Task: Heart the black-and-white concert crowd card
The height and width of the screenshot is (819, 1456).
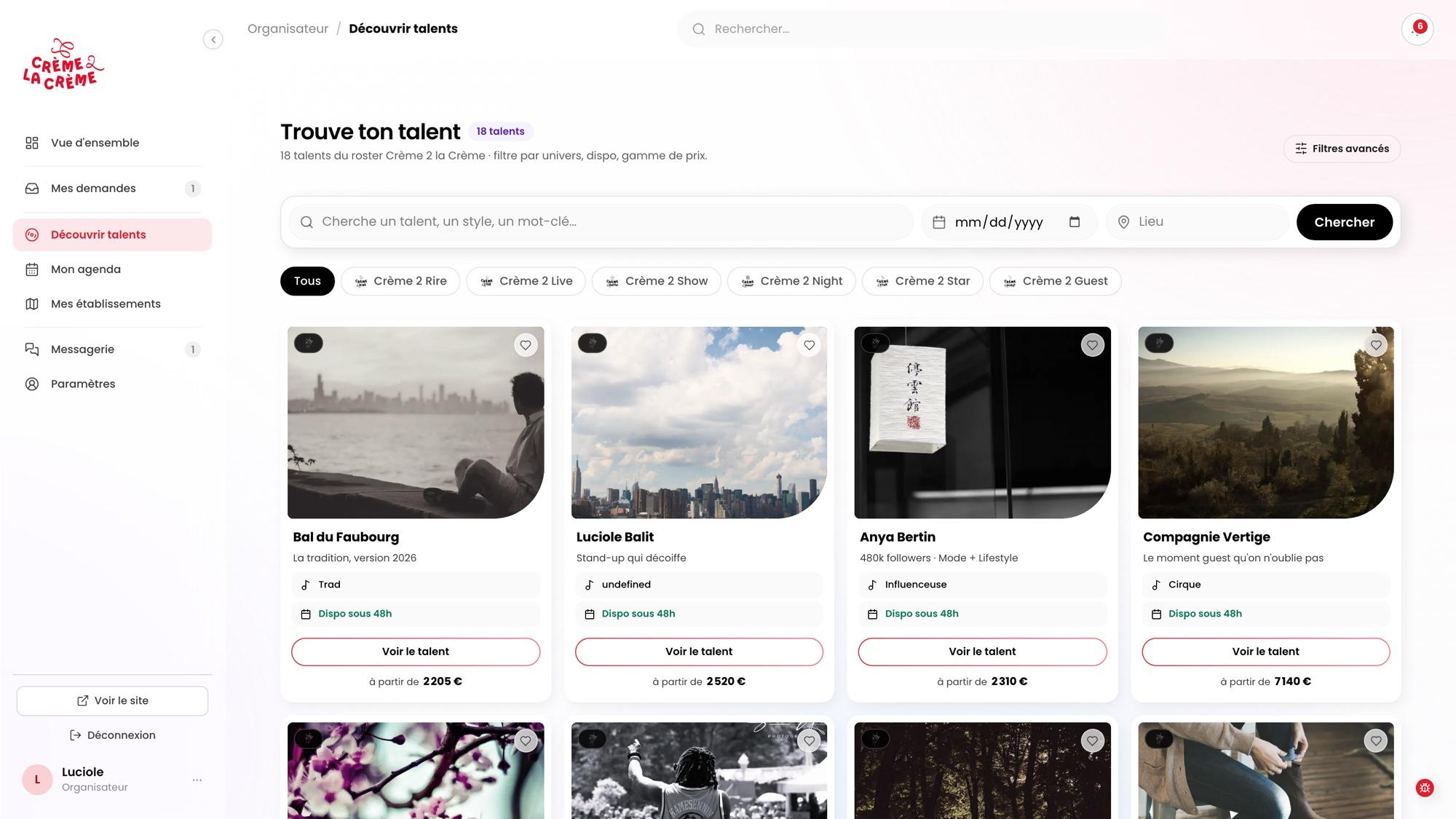Action: 809,741
